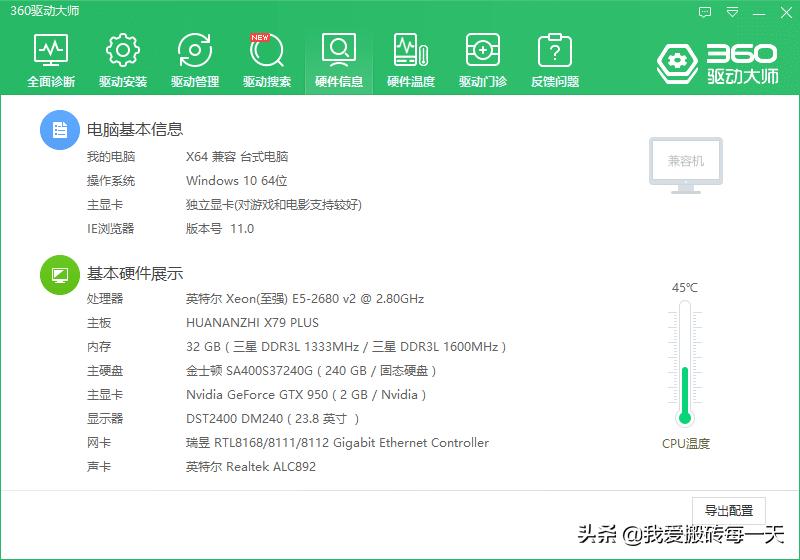
Task: Click the 显示器 label
Action: 105,419
